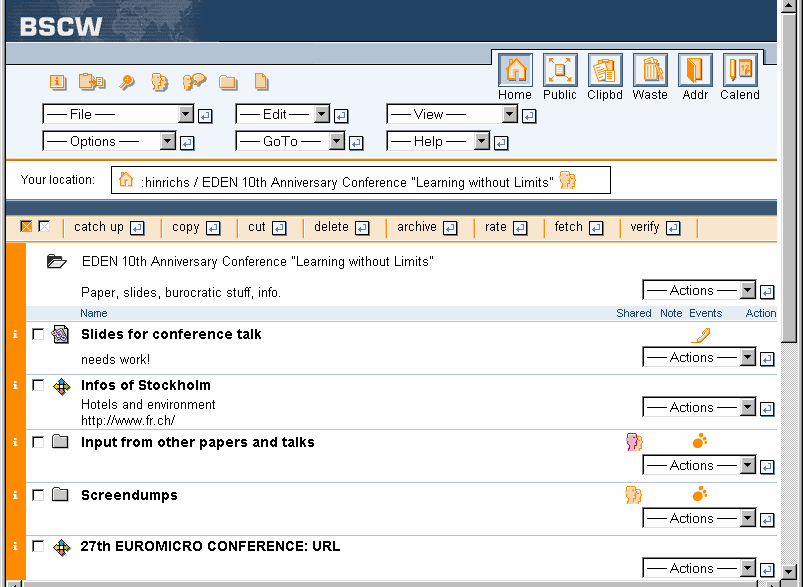Screen dimensions: 803x587
Task: Open the Home workspace icon
Action: click(x=515, y=71)
